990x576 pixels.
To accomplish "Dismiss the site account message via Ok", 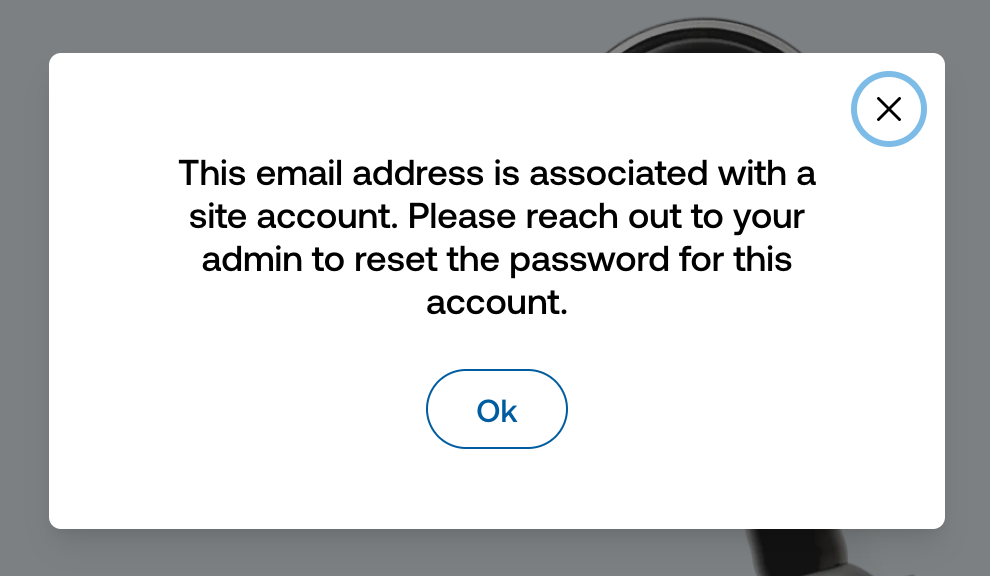I will click(x=497, y=409).
